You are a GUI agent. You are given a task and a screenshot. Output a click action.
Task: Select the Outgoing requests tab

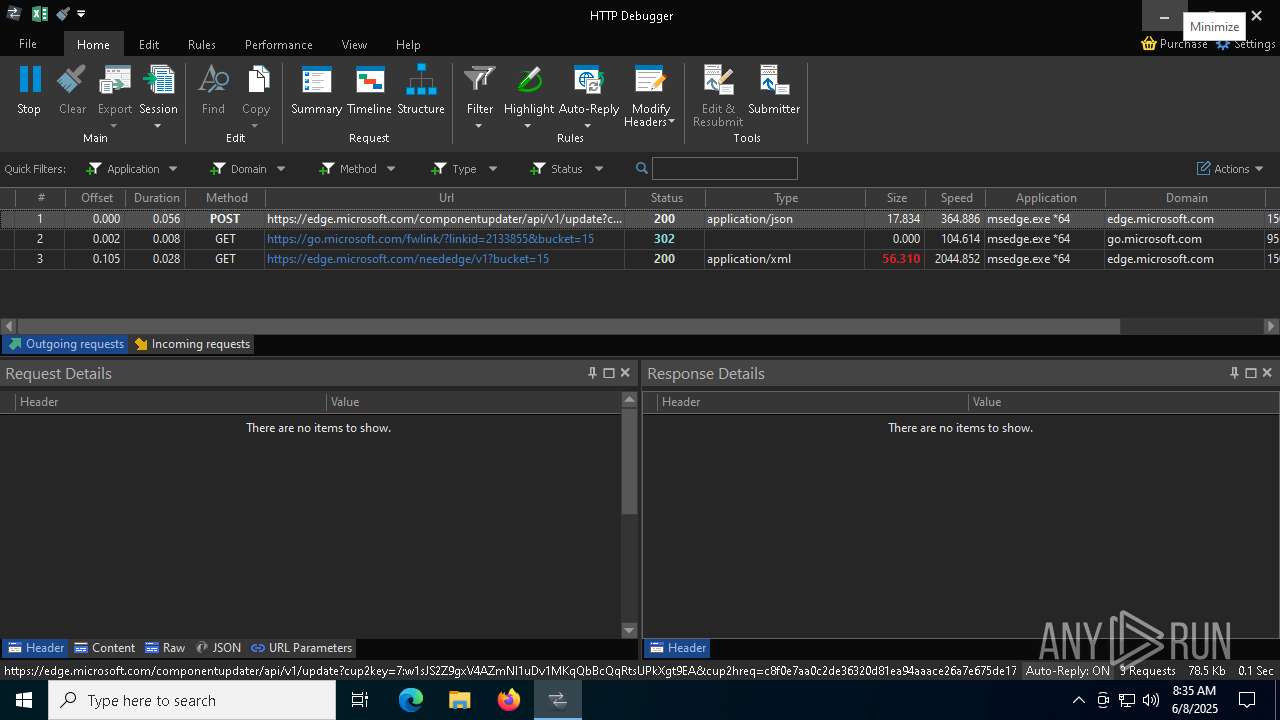click(66, 344)
